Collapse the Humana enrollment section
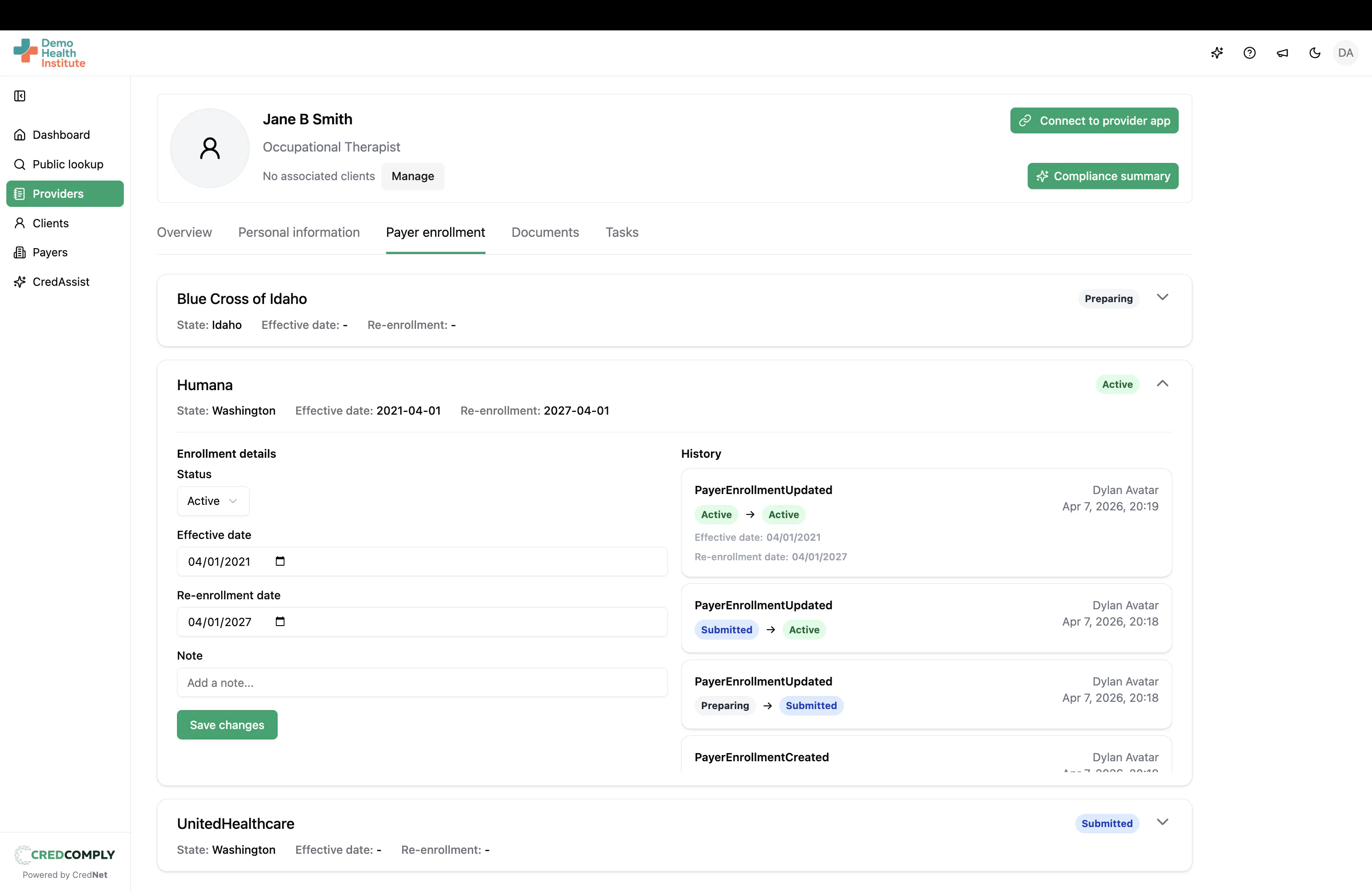Image resolution: width=1372 pixels, height=891 pixels. click(x=1163, y=384)
